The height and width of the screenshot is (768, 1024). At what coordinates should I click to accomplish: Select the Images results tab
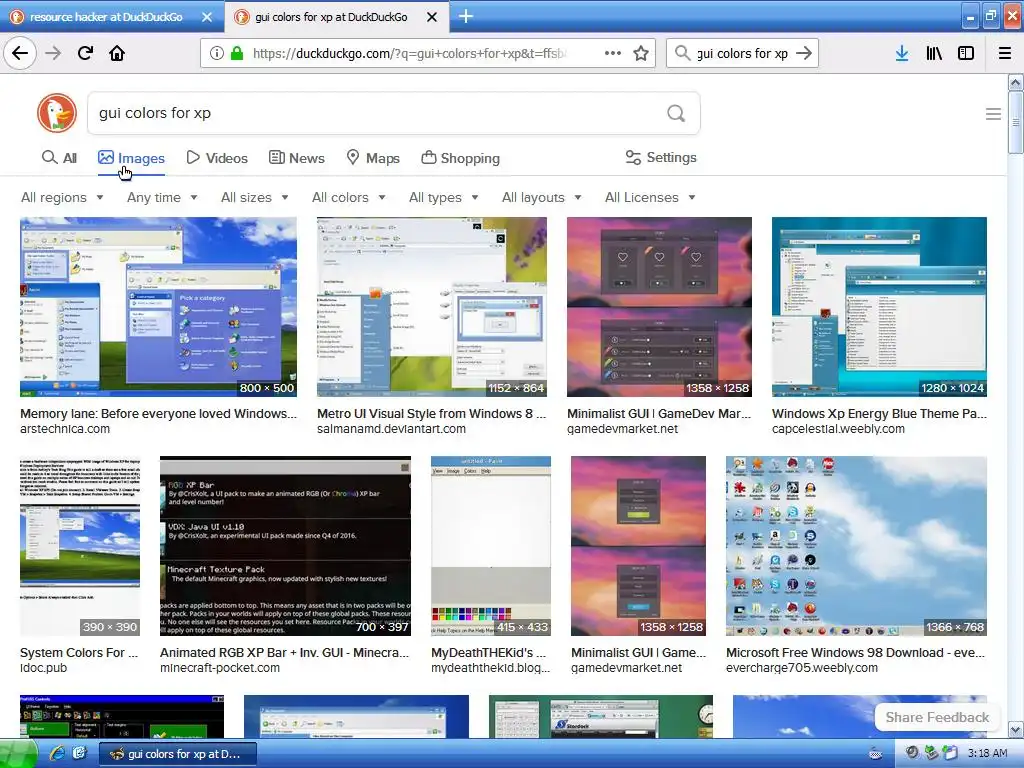click(131, 158)
